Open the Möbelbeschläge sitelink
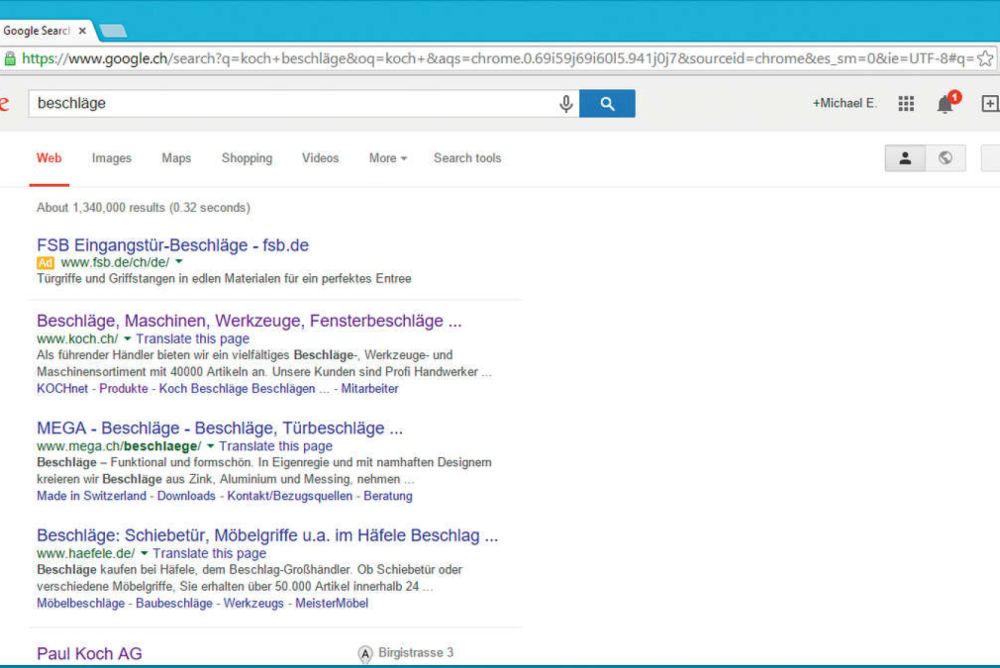 [80, 603]
